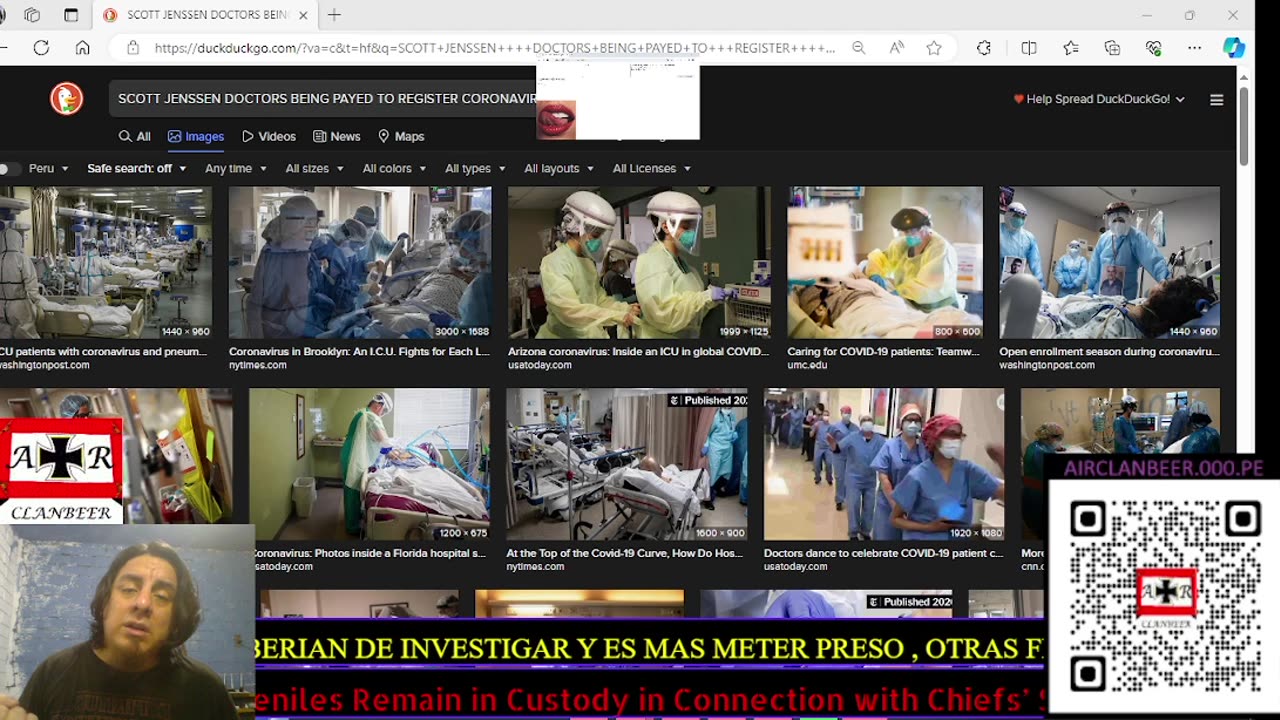This screenshot has width=1280, height=720.
Task: Open Safe search: off dropdown
Action: click(137, 168)
